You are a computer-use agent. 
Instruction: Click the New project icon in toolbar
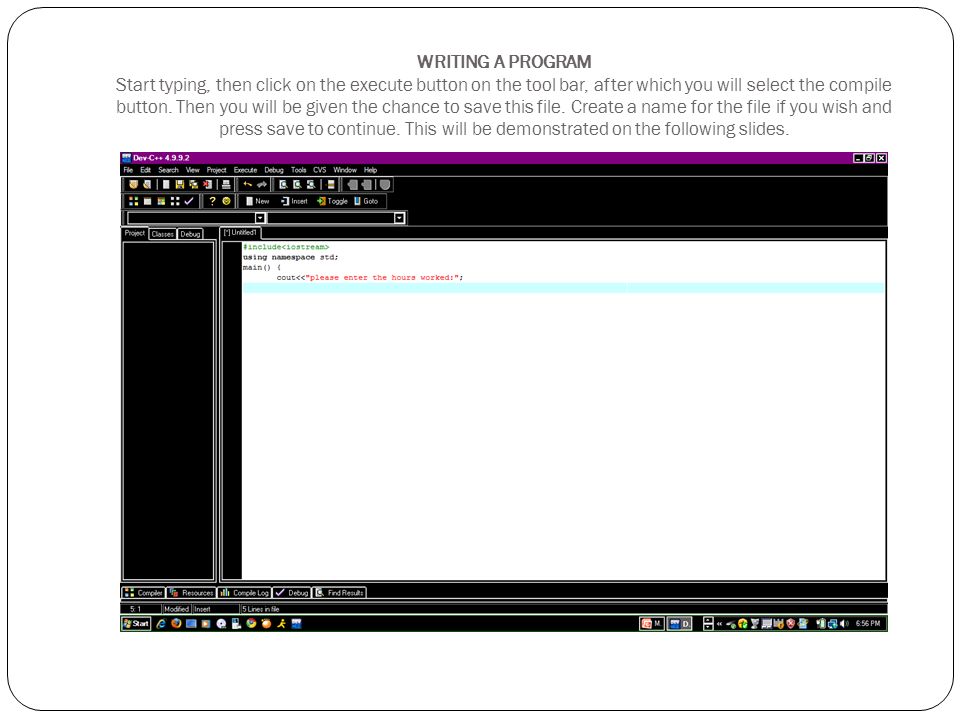[x=133, y=184]
